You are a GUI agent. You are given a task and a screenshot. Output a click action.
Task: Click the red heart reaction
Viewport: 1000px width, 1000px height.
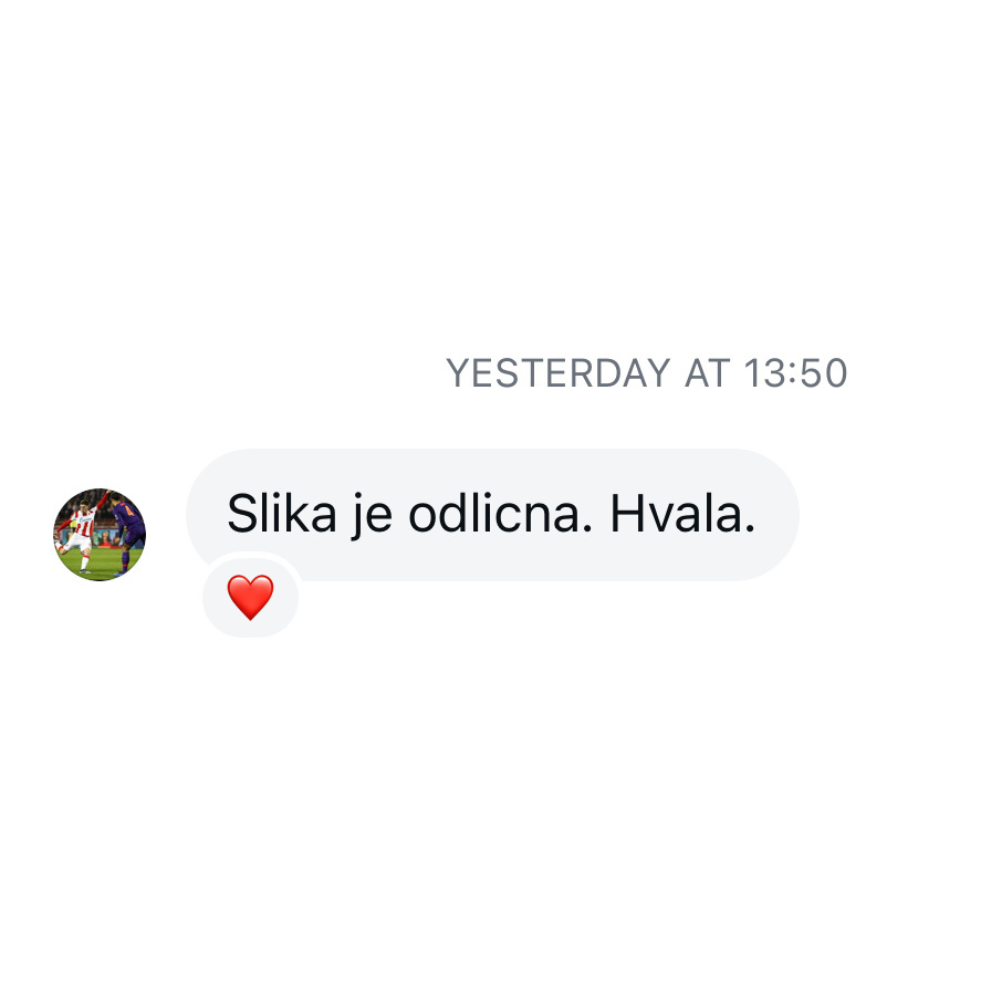pos(251,597)
